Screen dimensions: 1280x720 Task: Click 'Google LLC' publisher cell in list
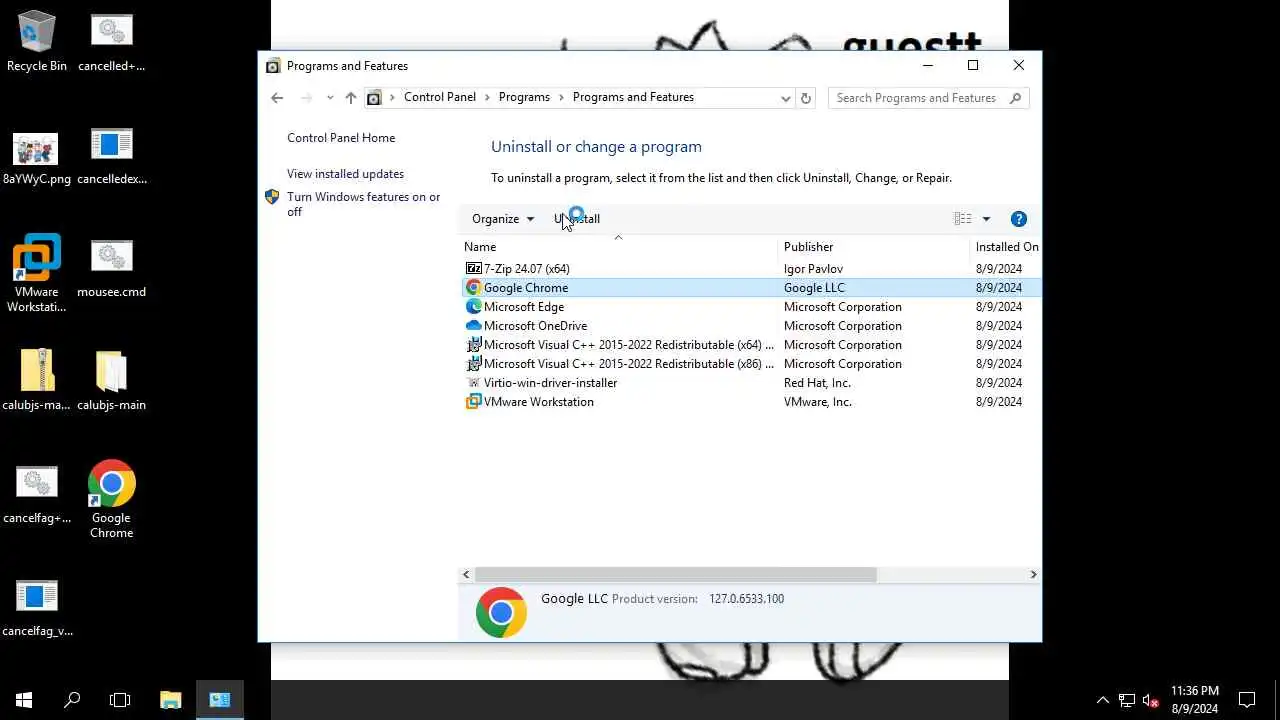[x=814, y=288]
